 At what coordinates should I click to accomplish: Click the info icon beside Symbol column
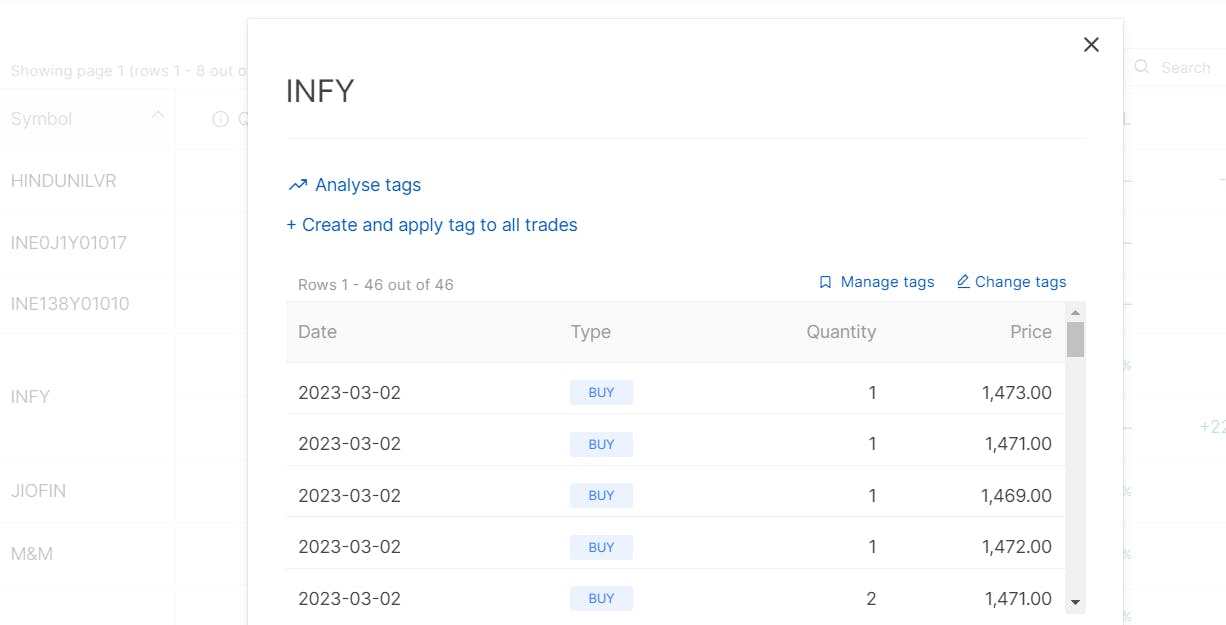[221, 119]
